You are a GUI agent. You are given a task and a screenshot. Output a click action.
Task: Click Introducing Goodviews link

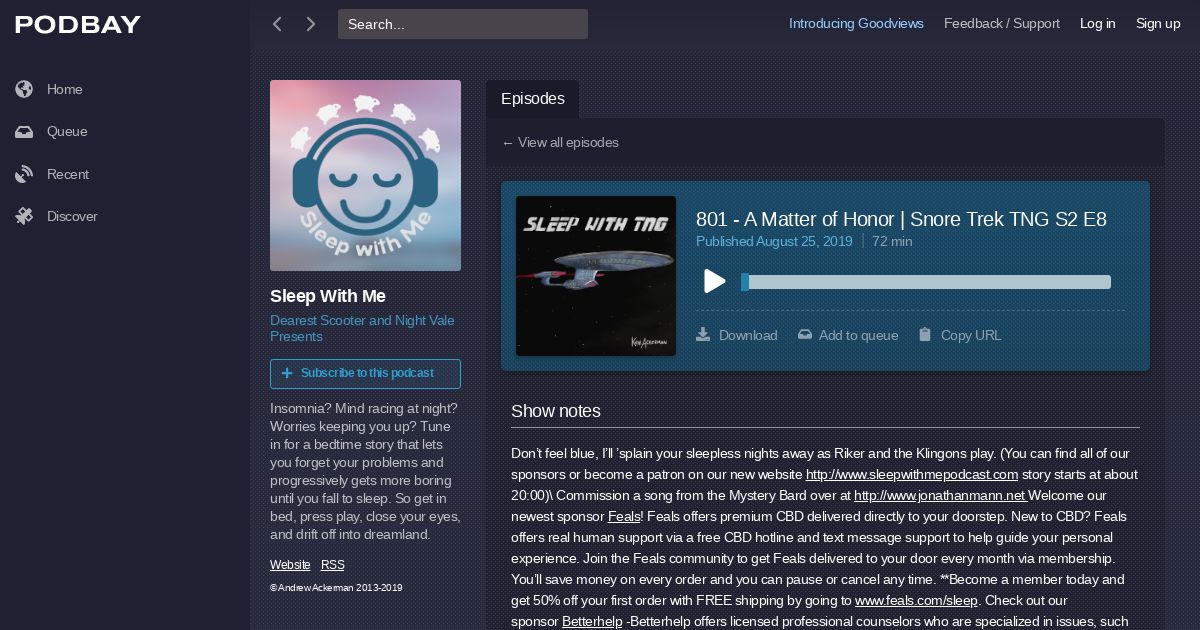tap(856, 23)
